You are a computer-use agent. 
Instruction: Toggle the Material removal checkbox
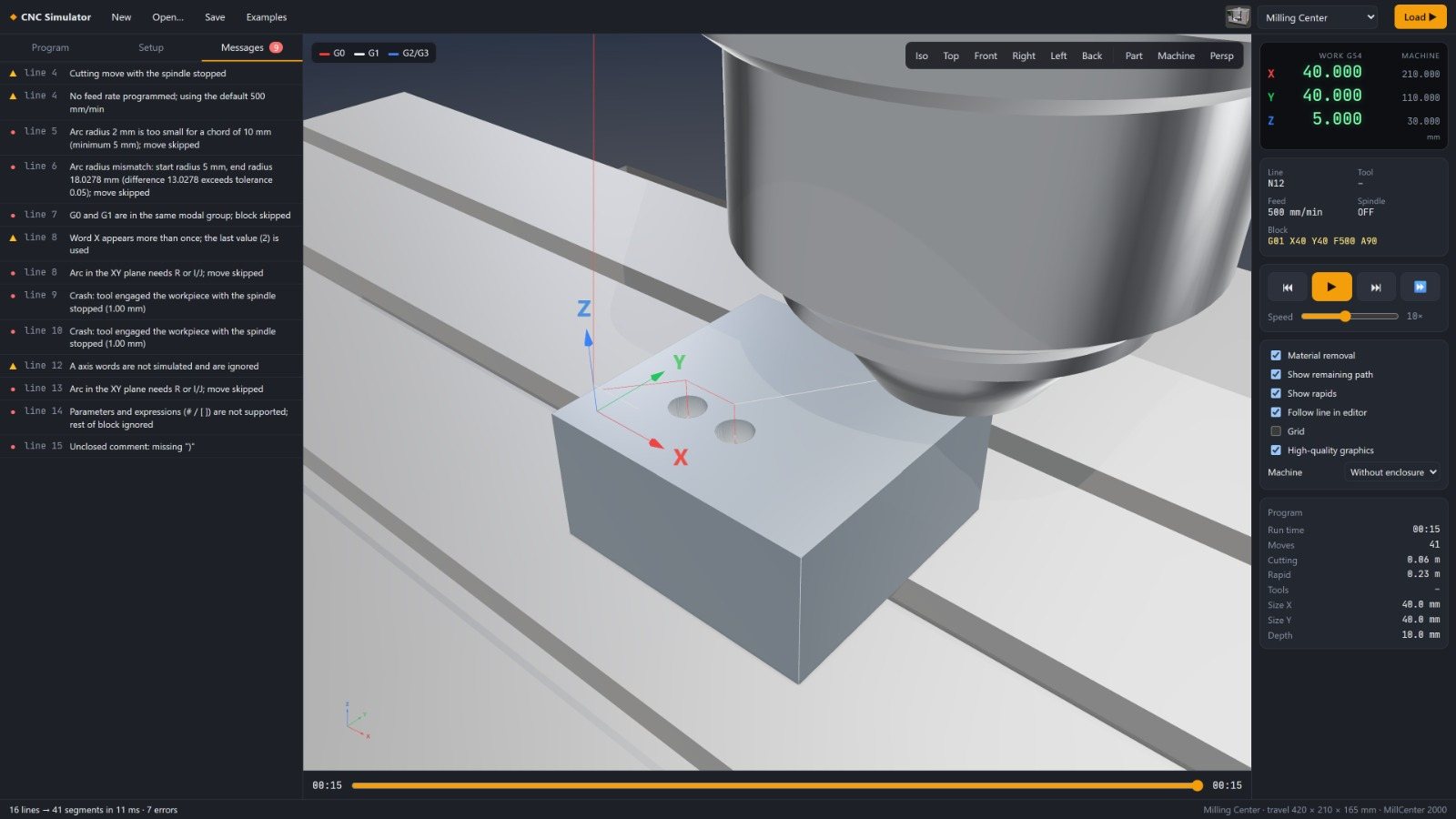click(x=1276, y=356)
